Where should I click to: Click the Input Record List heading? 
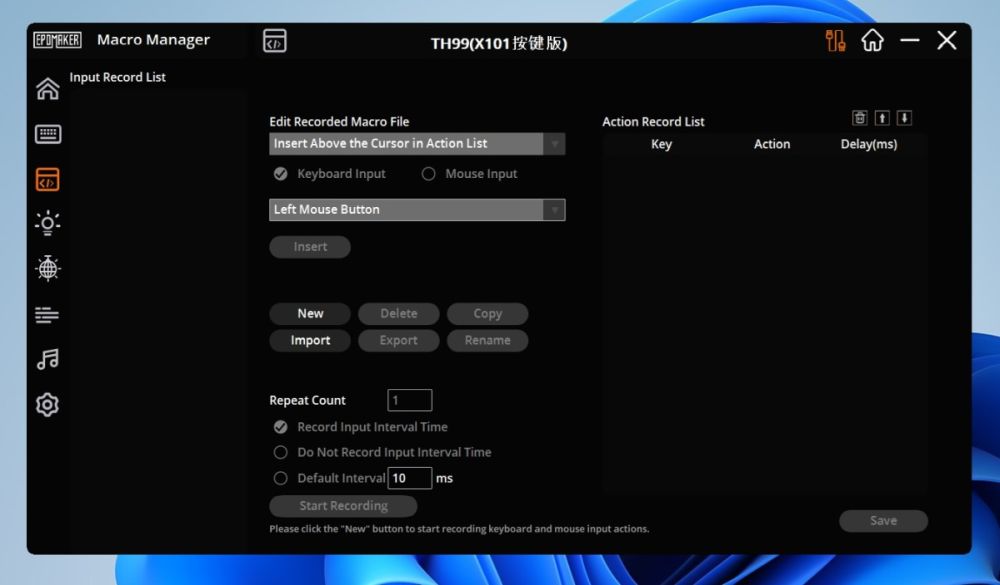click(117, 77)
